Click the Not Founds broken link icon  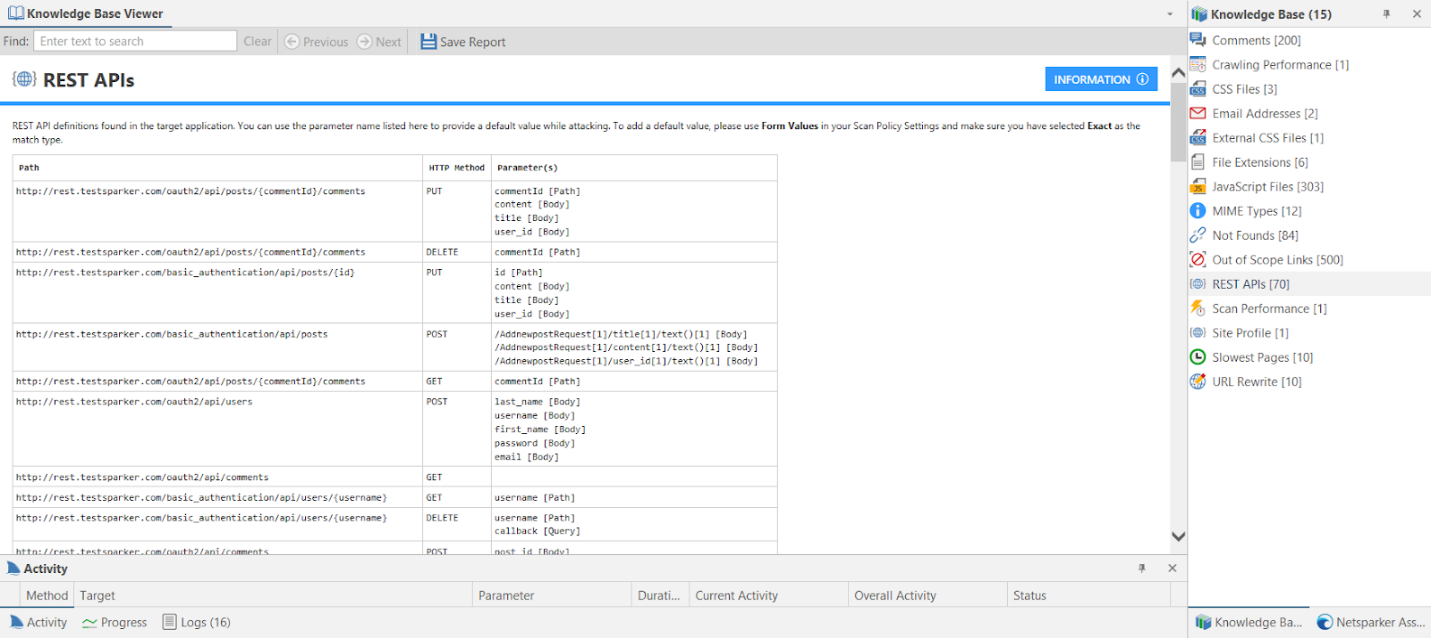pos(1197,235)
